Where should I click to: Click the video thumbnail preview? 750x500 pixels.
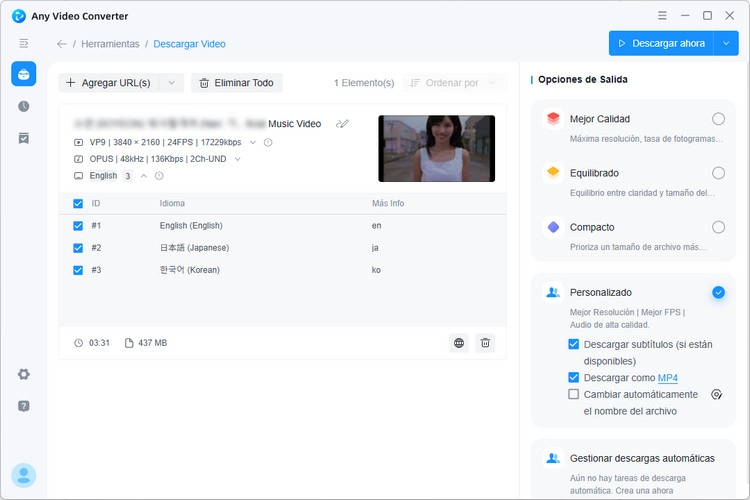pos(437,148)
